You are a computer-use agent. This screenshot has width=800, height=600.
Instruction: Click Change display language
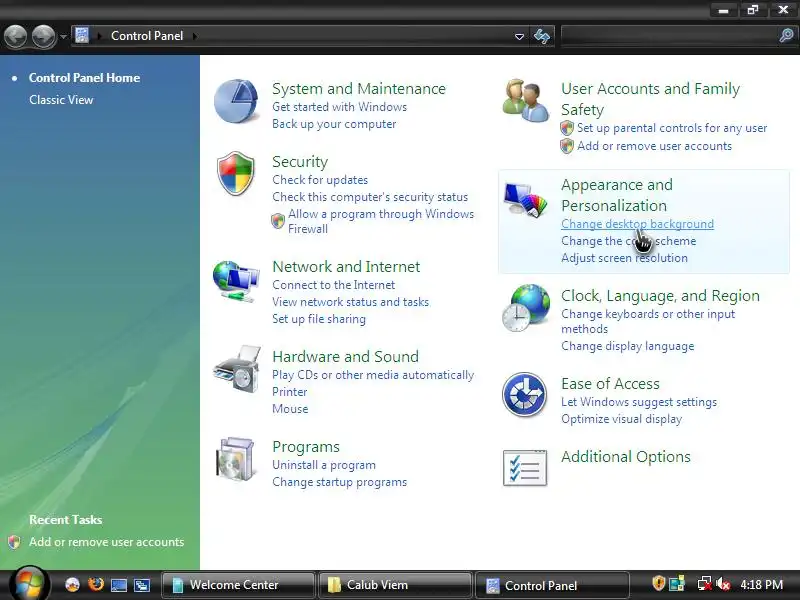click(x=628, y=346)
